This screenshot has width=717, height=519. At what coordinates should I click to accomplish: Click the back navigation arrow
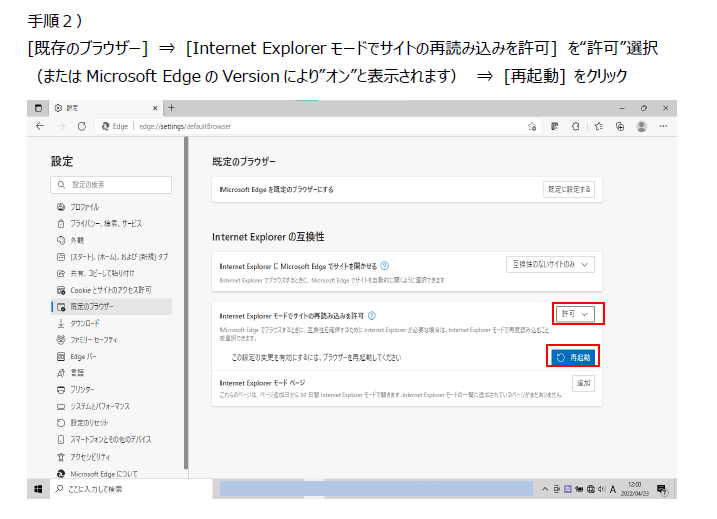tap(40, 126)
